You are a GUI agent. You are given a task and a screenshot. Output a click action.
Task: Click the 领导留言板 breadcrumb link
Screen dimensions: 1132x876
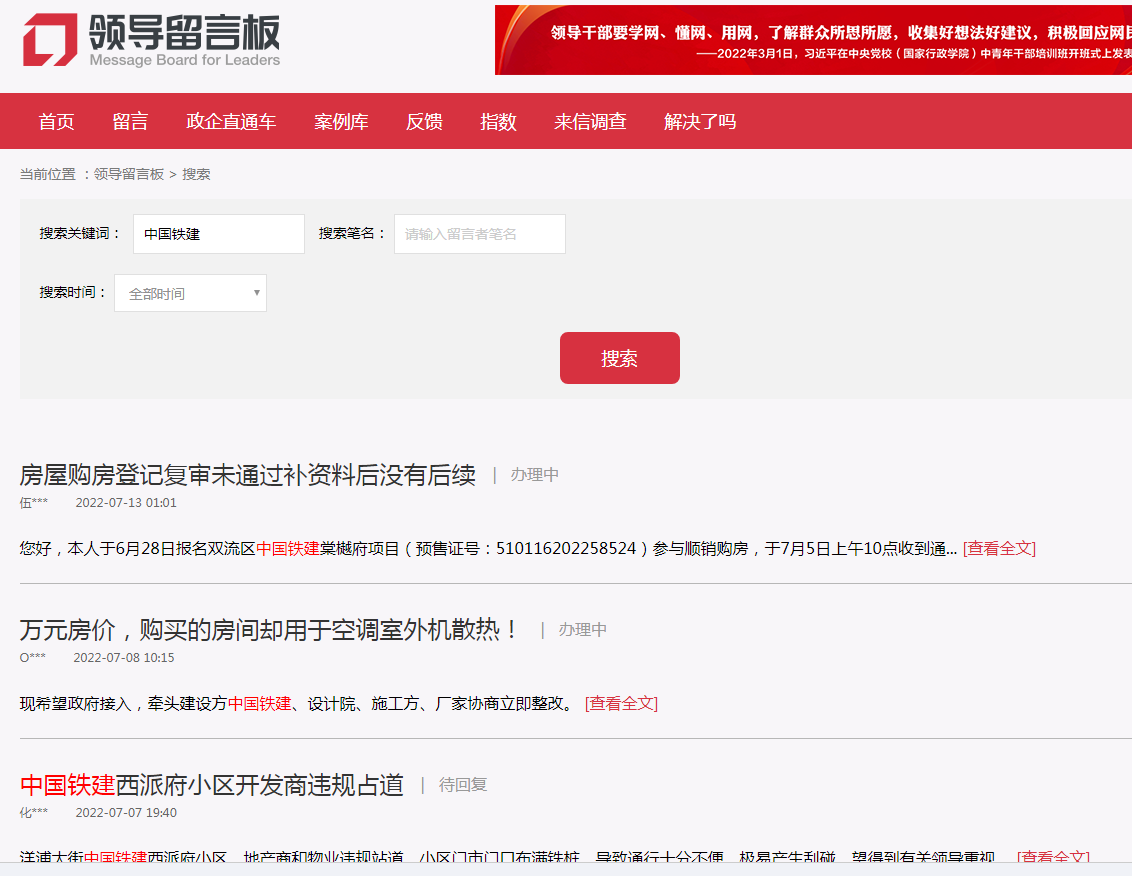(x=129, y=174)
